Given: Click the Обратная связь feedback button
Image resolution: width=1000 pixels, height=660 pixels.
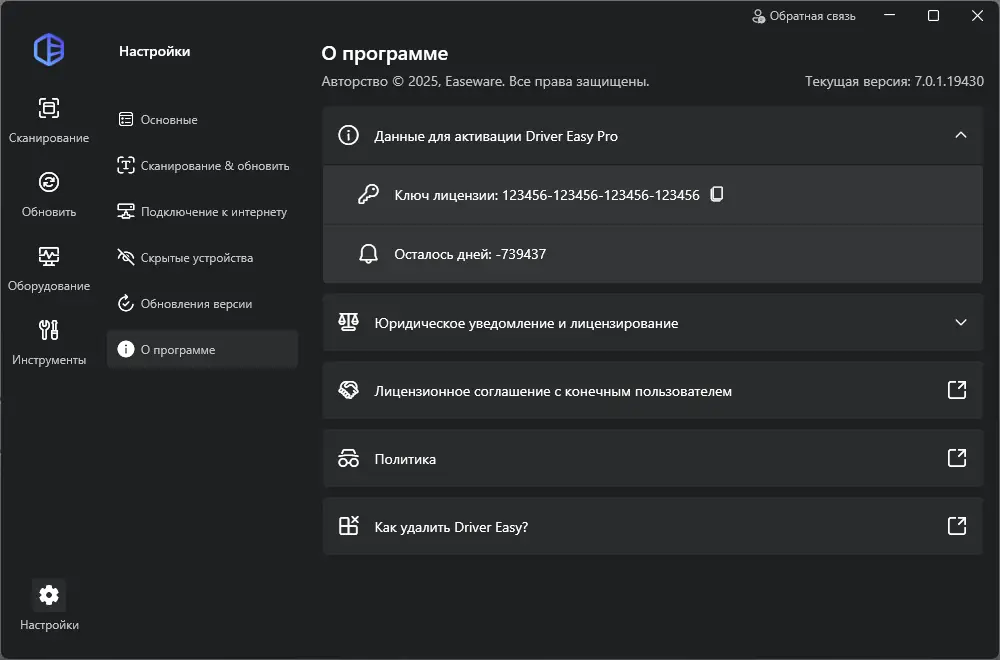Looking at the screenshot, I should (803, 16).
